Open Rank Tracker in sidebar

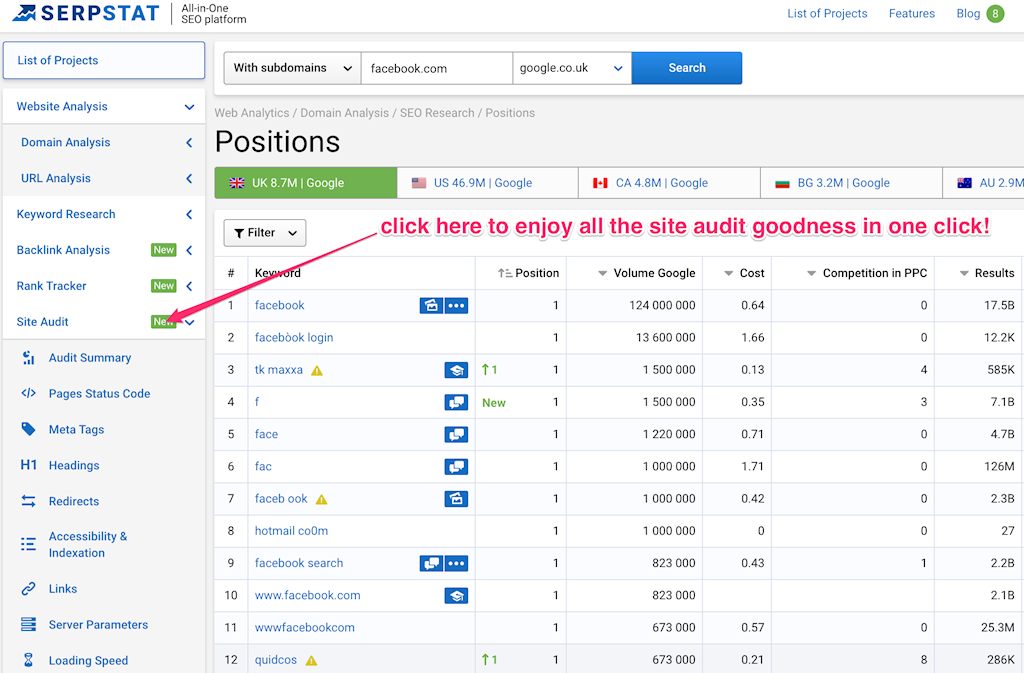pos(52,286)
